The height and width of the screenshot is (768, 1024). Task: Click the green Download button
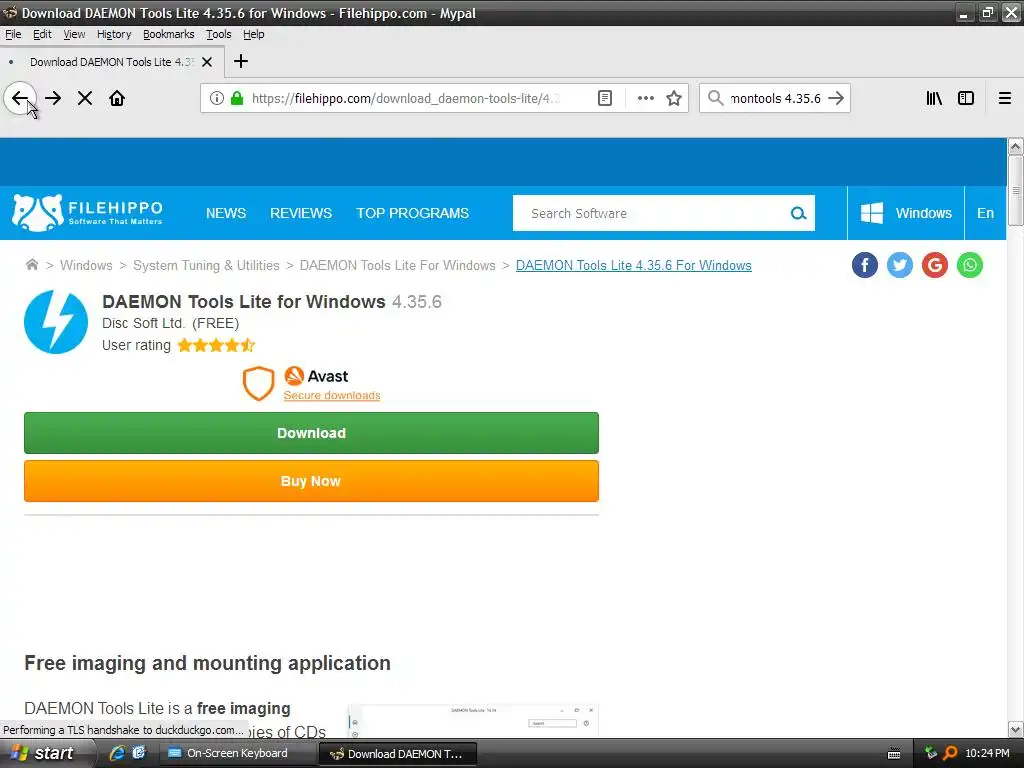(x=312, y=433)
